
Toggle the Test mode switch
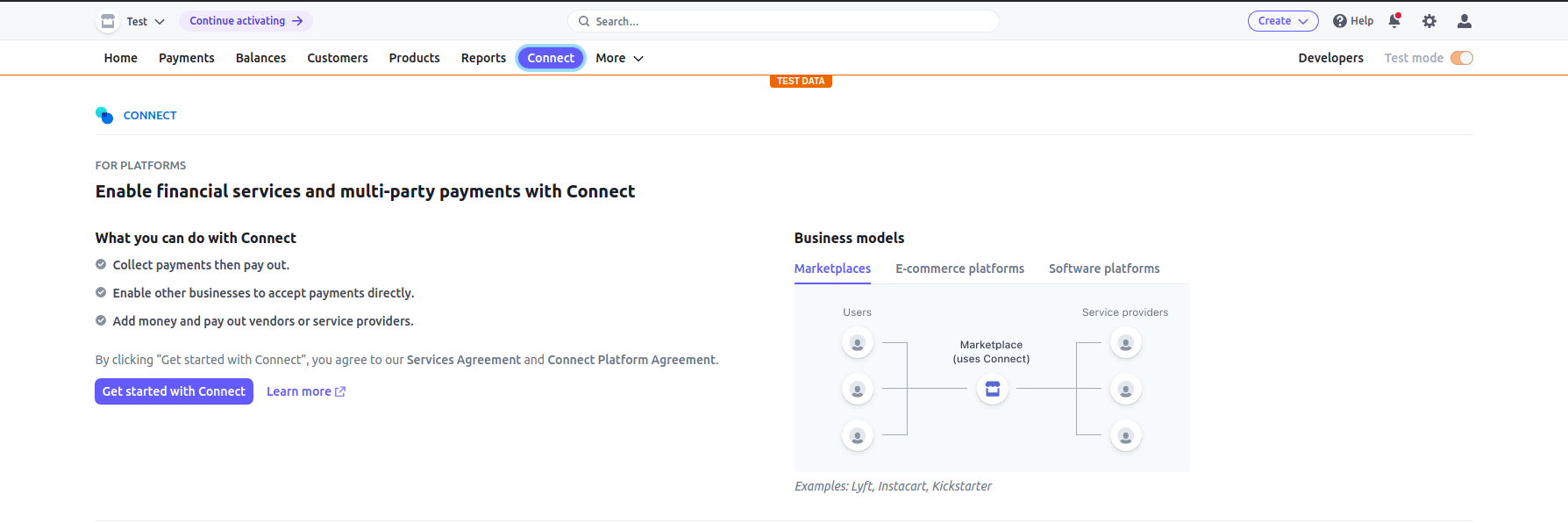pos(1461,58)
